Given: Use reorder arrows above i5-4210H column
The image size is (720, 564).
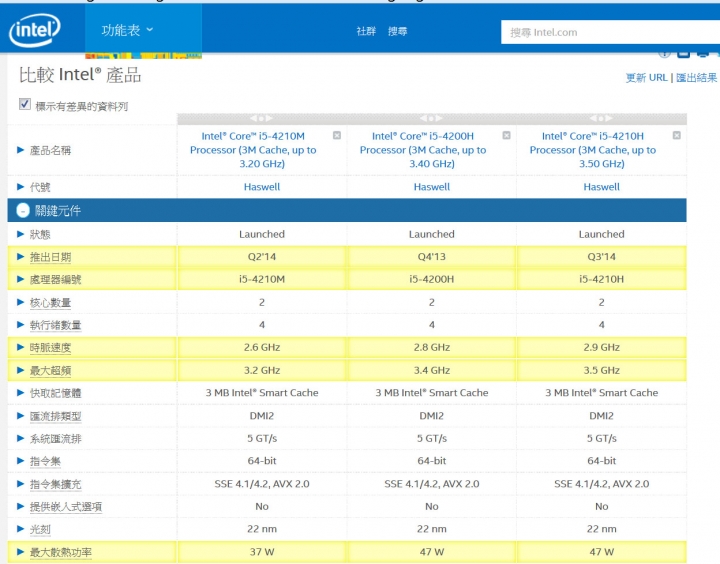Looking at the screenshot, I should [601, 118].
